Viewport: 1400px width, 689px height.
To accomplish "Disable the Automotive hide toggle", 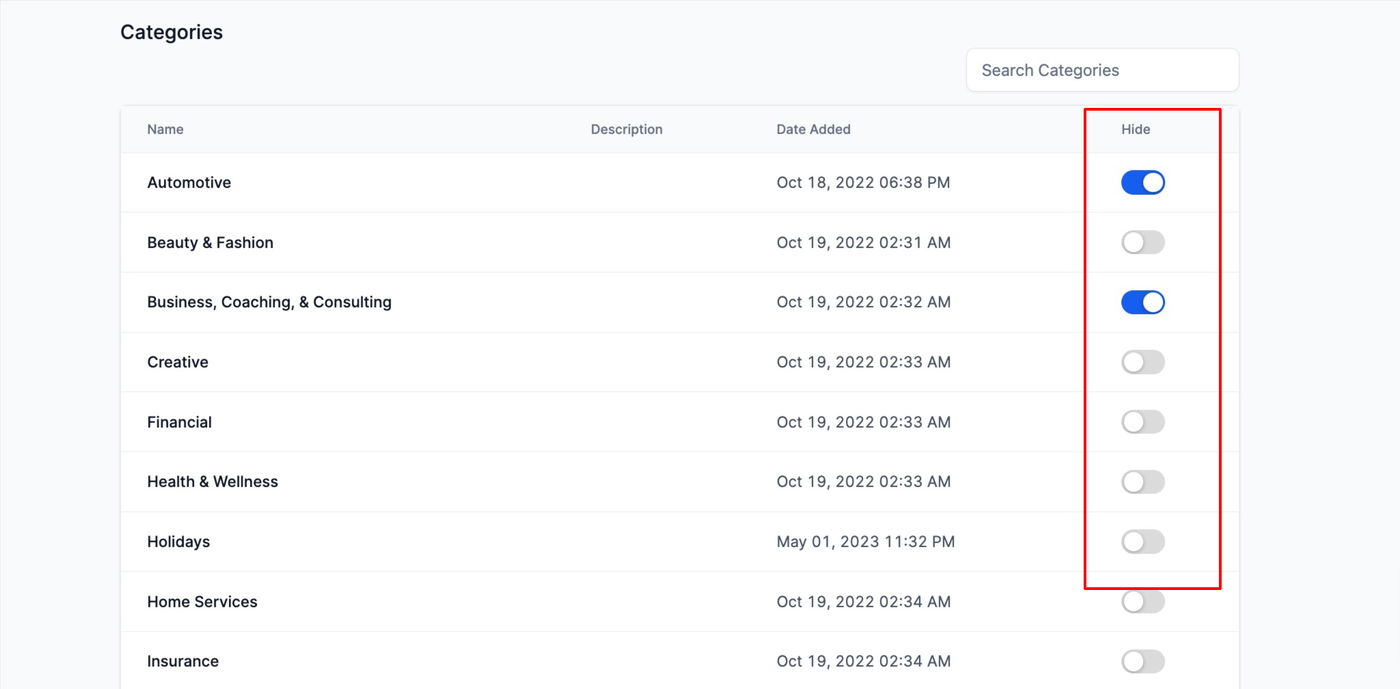I will coord(1142,182).
